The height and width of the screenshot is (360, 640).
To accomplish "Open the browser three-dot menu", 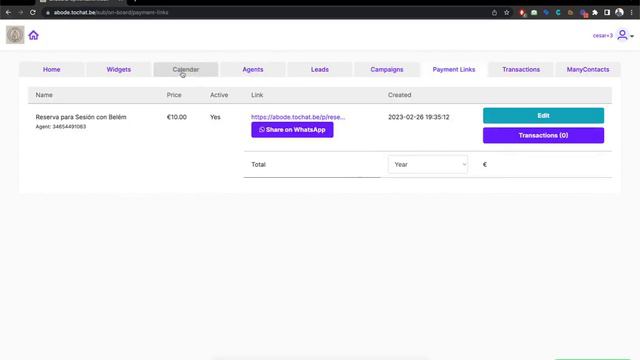I will click(631, 13).
